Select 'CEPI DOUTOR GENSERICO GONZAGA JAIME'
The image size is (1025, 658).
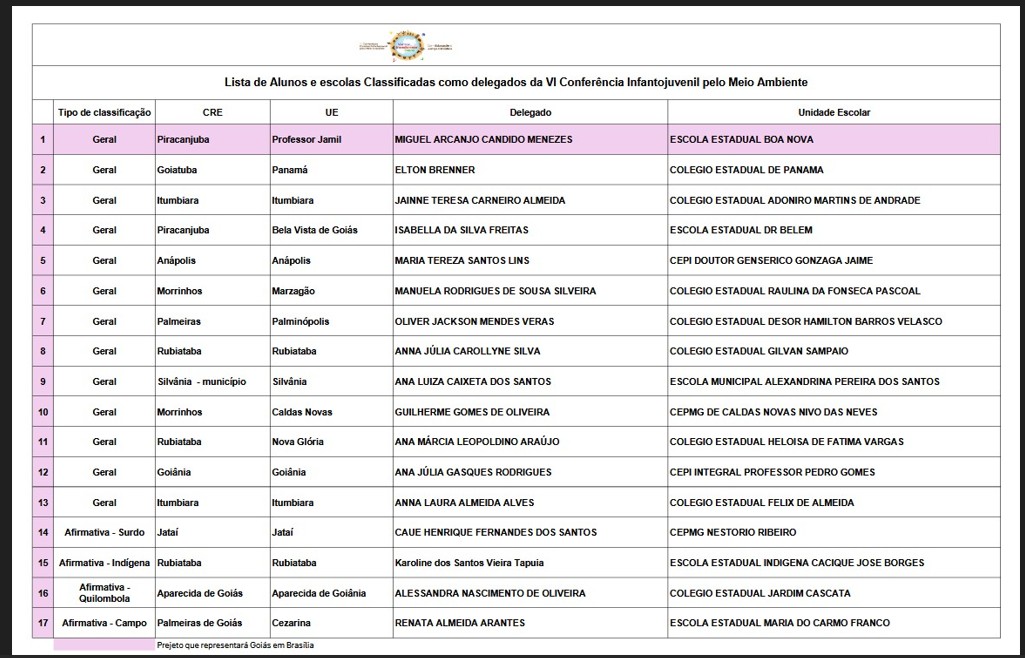coord(770,261)
